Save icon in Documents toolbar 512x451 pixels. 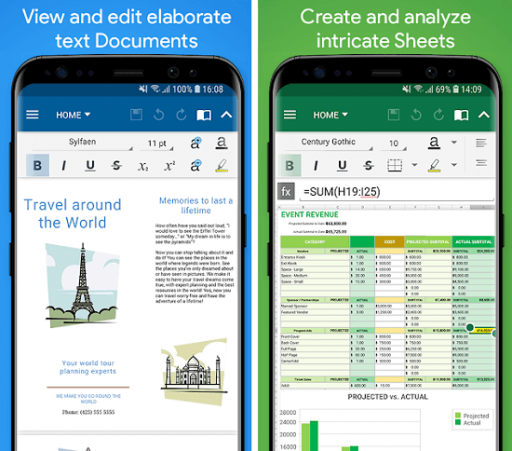136,115
